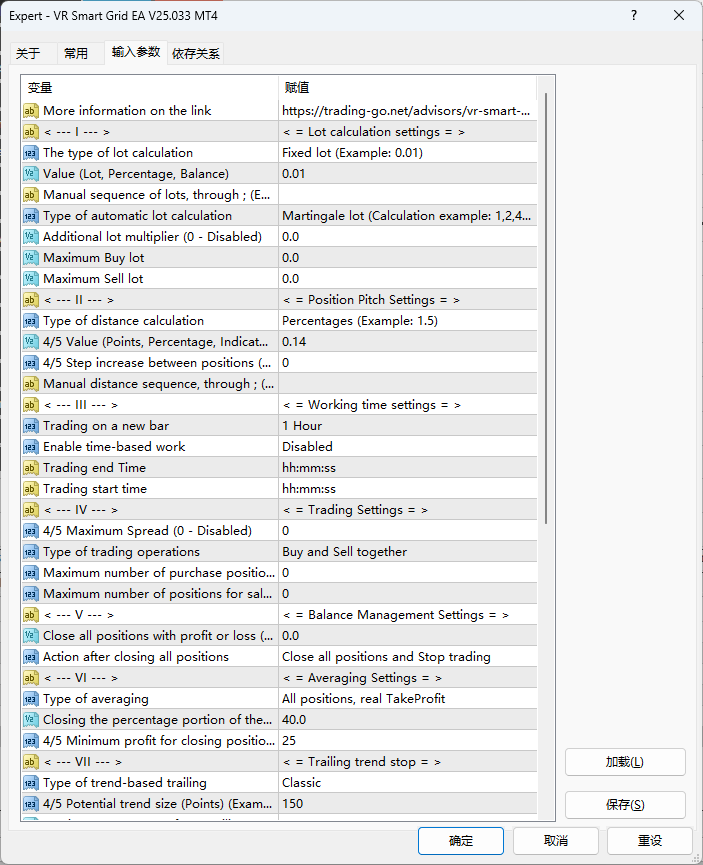Open Trading on a new bar 1 Hour value
Screen dimensions: 703x865
tap(407, 426)
